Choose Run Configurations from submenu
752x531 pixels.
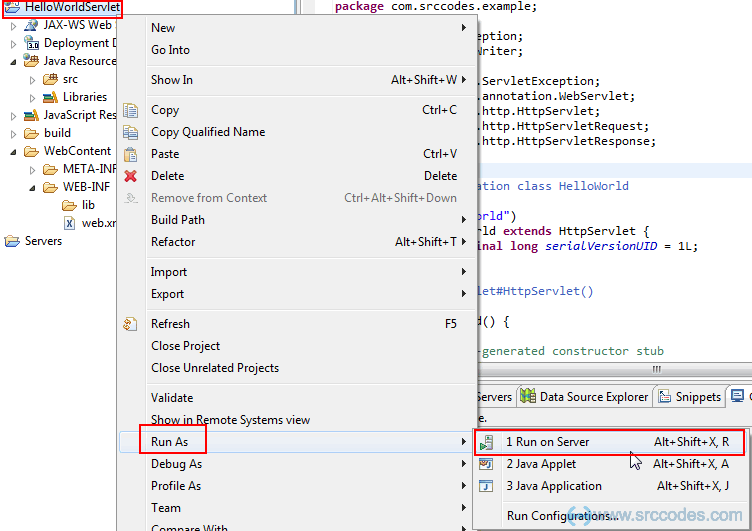point(562,516)
